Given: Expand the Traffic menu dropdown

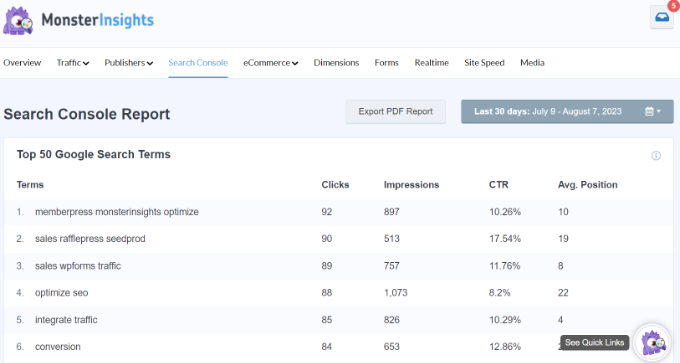Looking at the screenshot, I should (x=73, y=63).
